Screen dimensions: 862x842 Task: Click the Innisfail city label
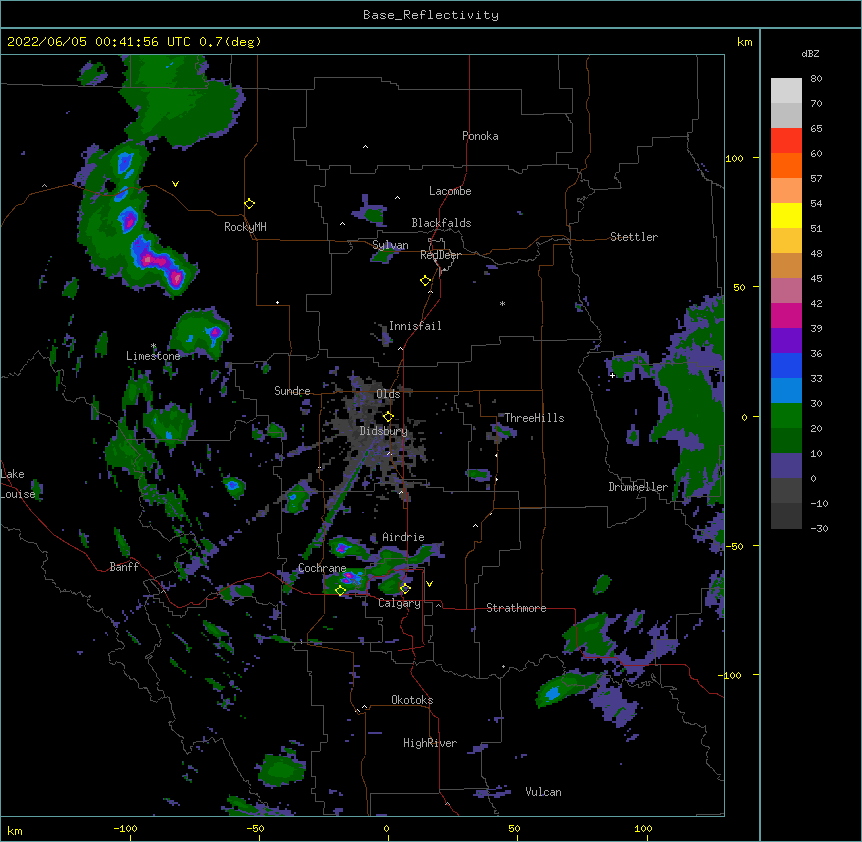pos(415,326)
